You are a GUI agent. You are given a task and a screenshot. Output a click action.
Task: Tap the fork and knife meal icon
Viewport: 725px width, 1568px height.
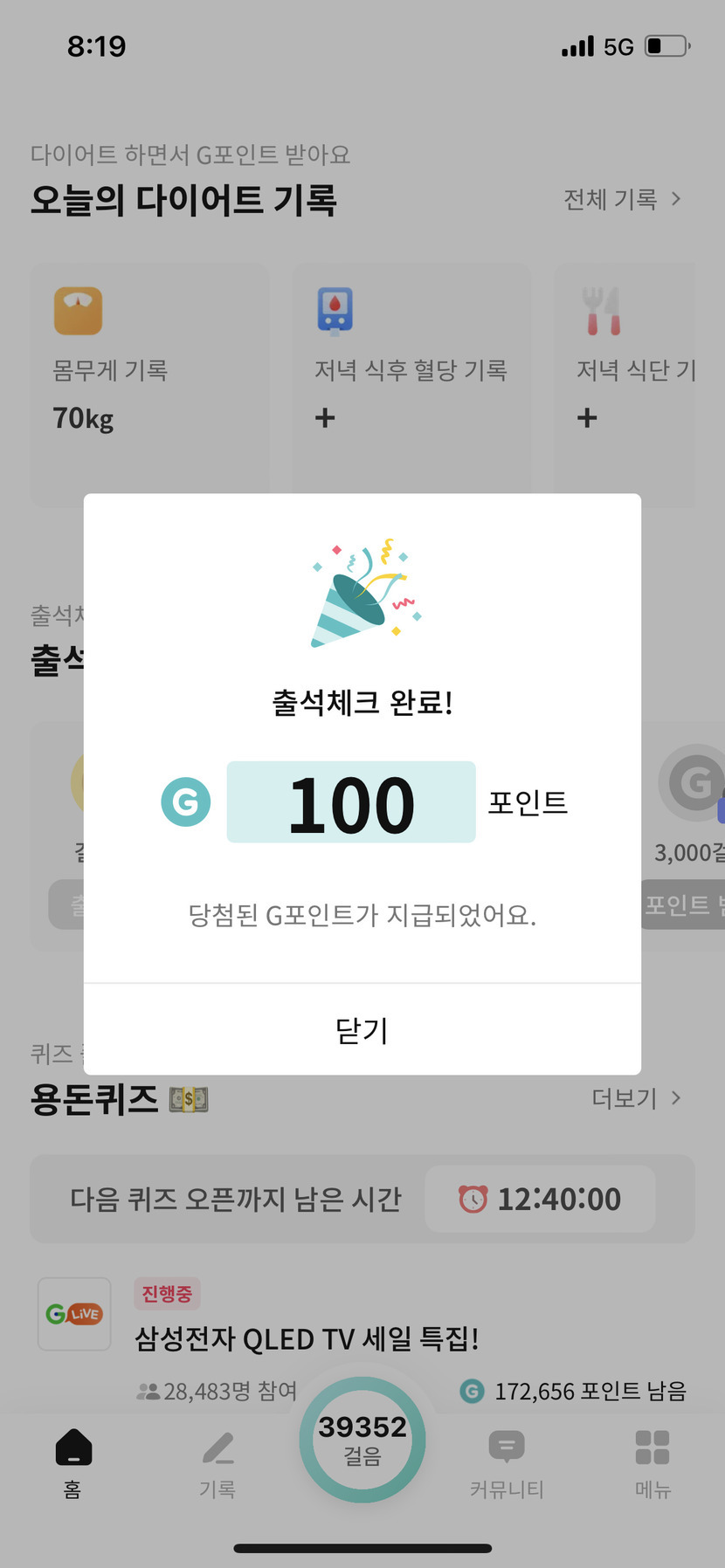tap(602, 312)
